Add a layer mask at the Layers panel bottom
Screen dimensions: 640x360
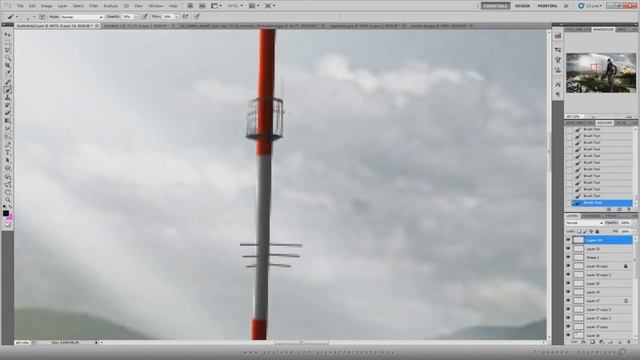[x=592, y=342]
